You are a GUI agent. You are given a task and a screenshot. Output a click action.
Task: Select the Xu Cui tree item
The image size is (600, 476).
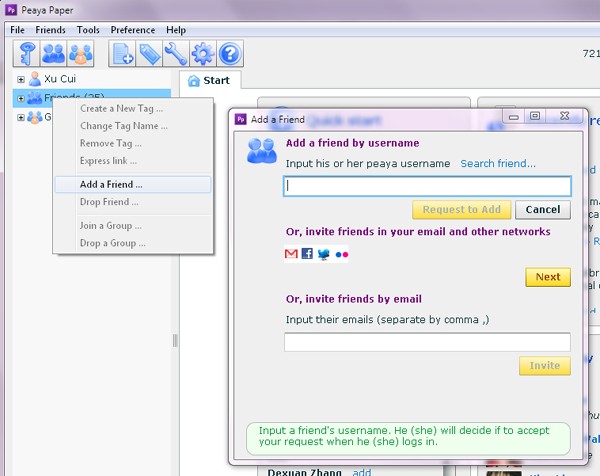click(60, 79)
